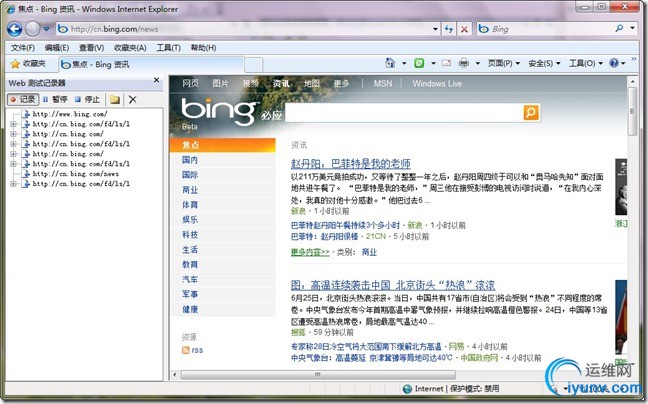This screenshot has height=404, width=648.
Task: Open the Home icon dropdown arrow
Action: pyautogui.click(x=404, y=63)
